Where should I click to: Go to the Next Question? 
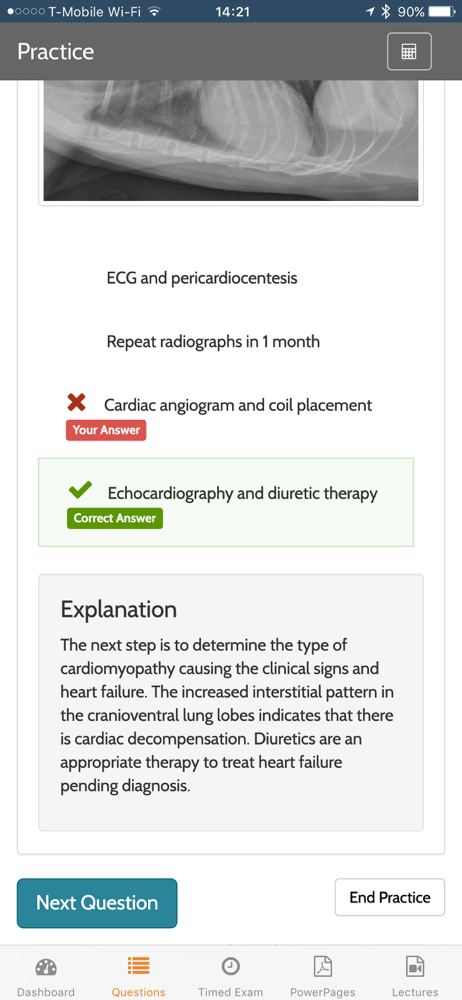(x=97, y=903)
